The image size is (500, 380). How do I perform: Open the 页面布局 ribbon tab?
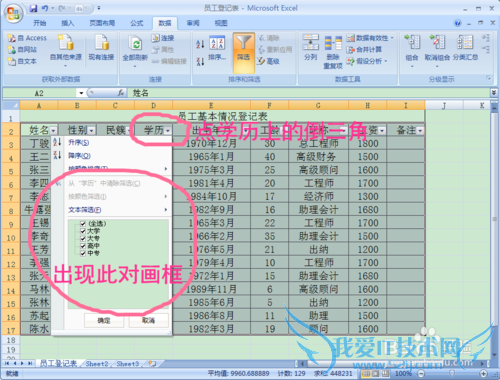coord(102,23)
